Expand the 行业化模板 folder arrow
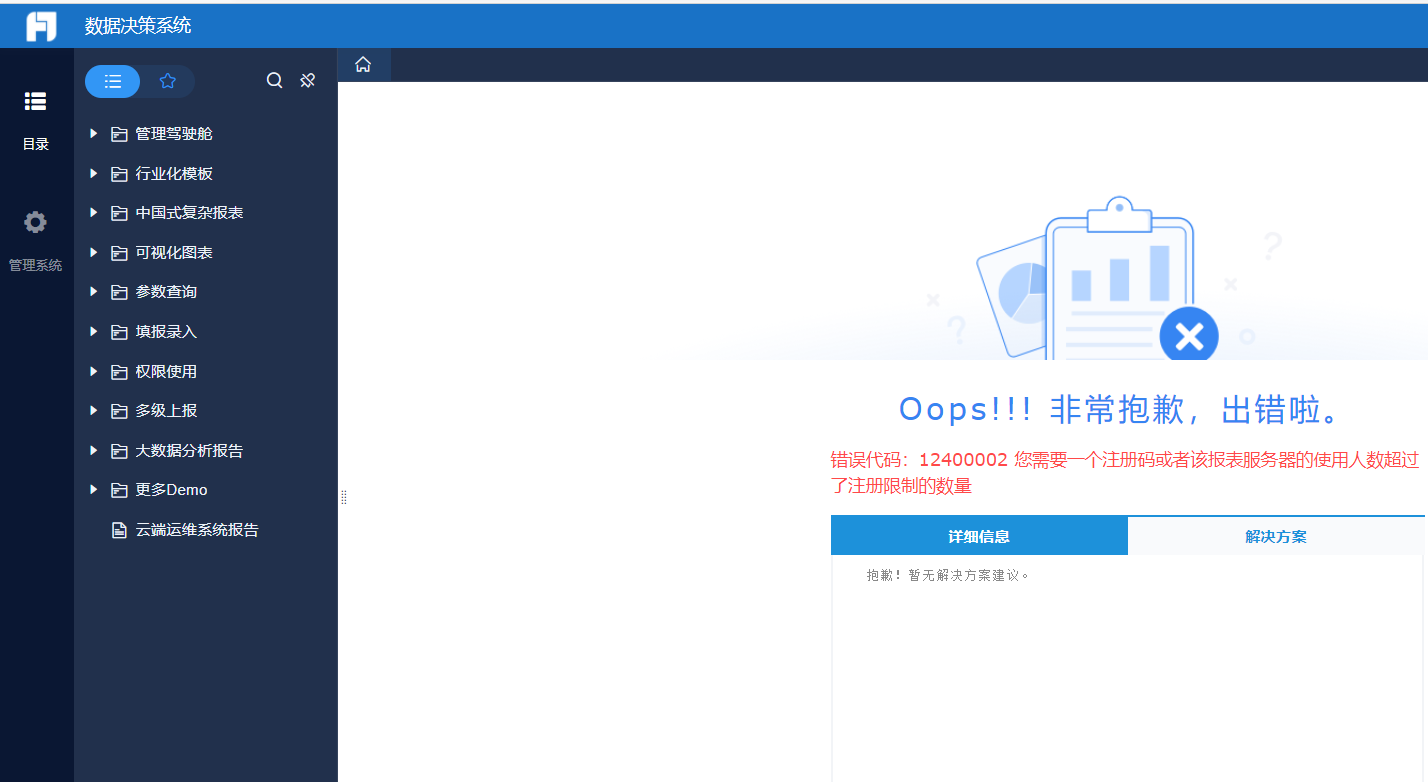This screenshot has height=782, width=1428. point(93,173)
